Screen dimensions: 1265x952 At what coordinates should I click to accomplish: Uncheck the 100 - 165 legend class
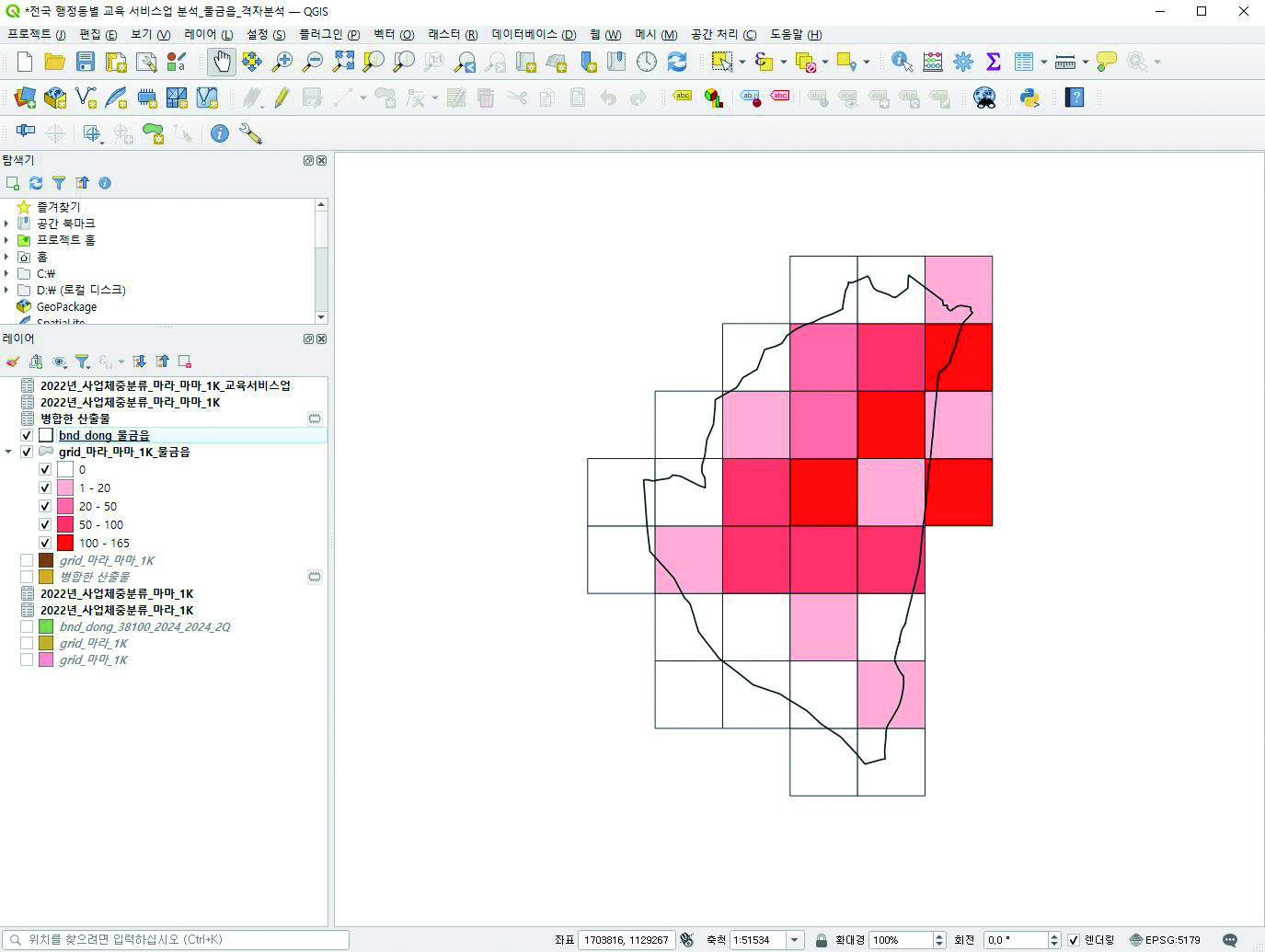click(45, 544)
